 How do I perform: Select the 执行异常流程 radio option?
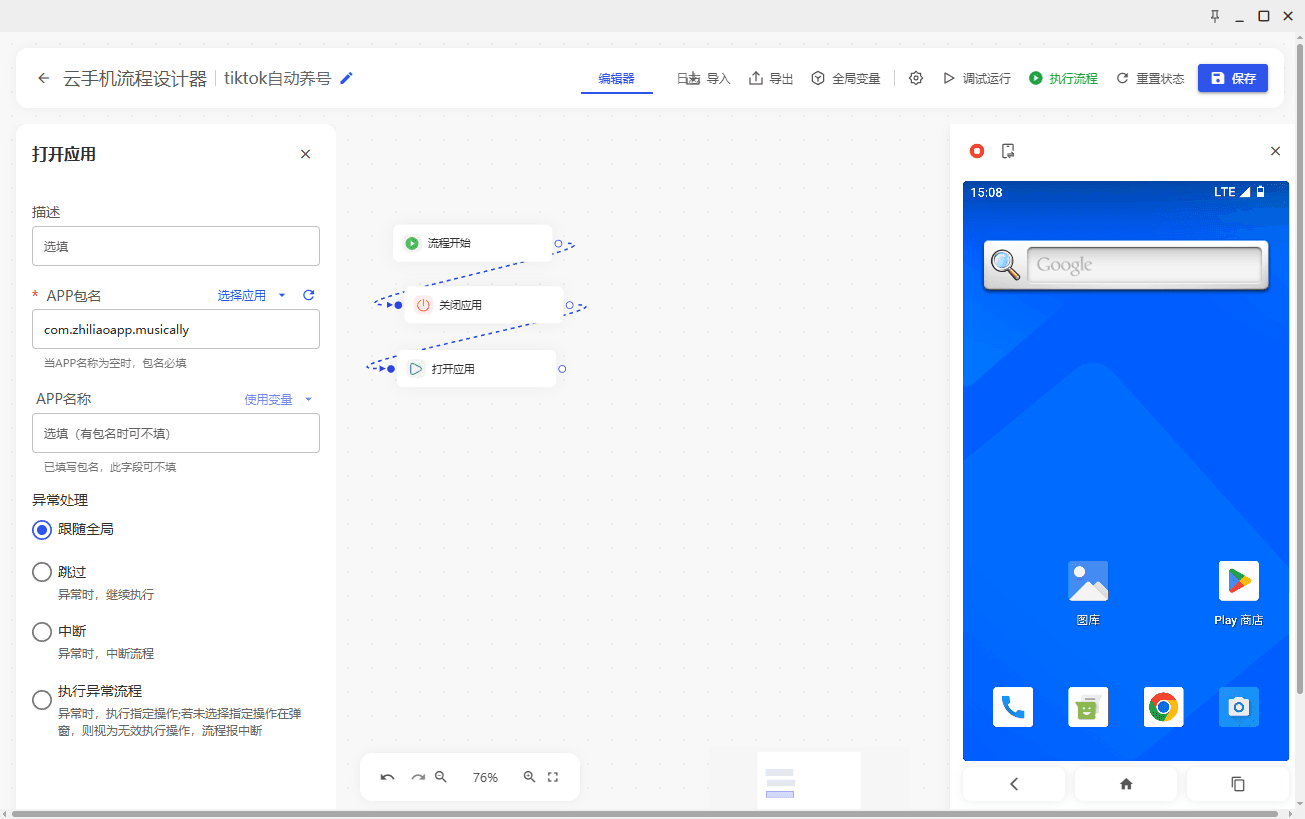click(42, 700)
